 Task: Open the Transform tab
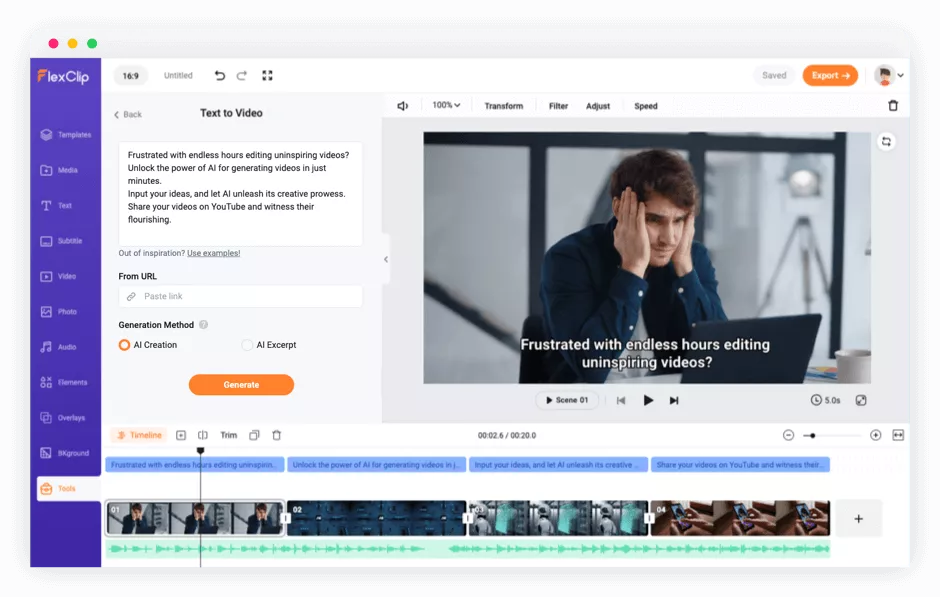pos(504,106)
